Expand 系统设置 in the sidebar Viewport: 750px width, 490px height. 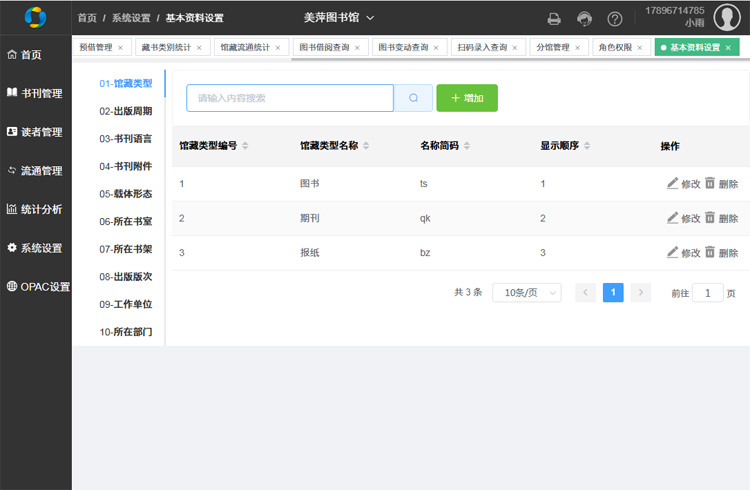click(x=36, y=248)
